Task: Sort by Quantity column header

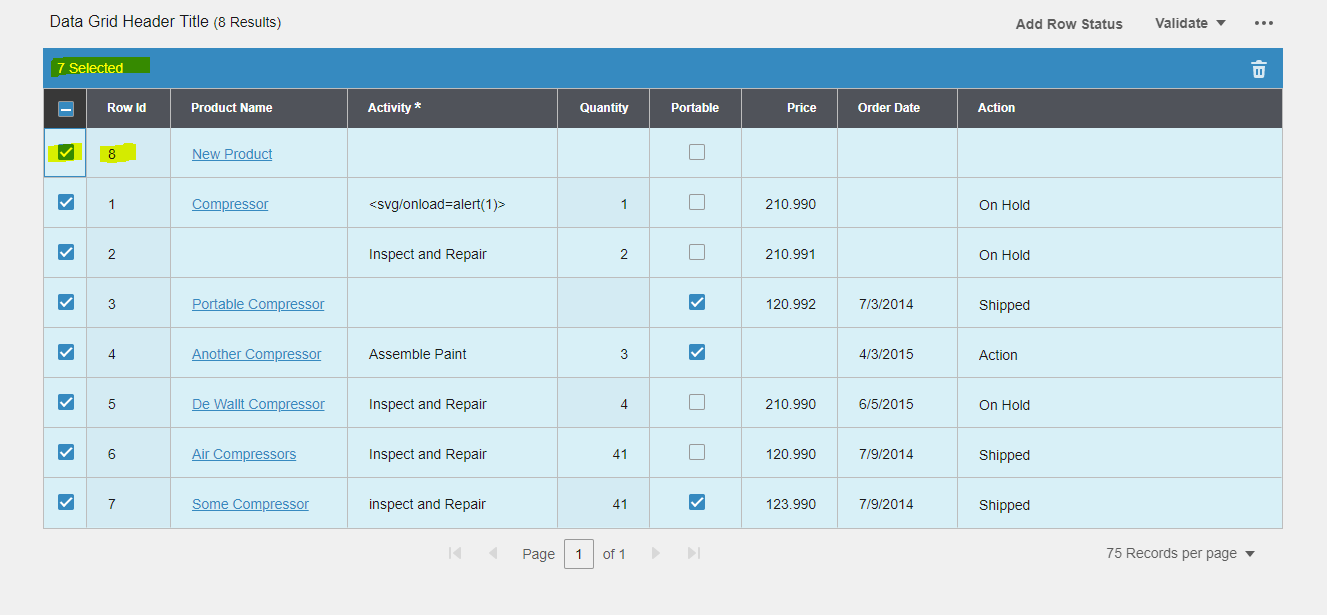Action: [604, 108]
